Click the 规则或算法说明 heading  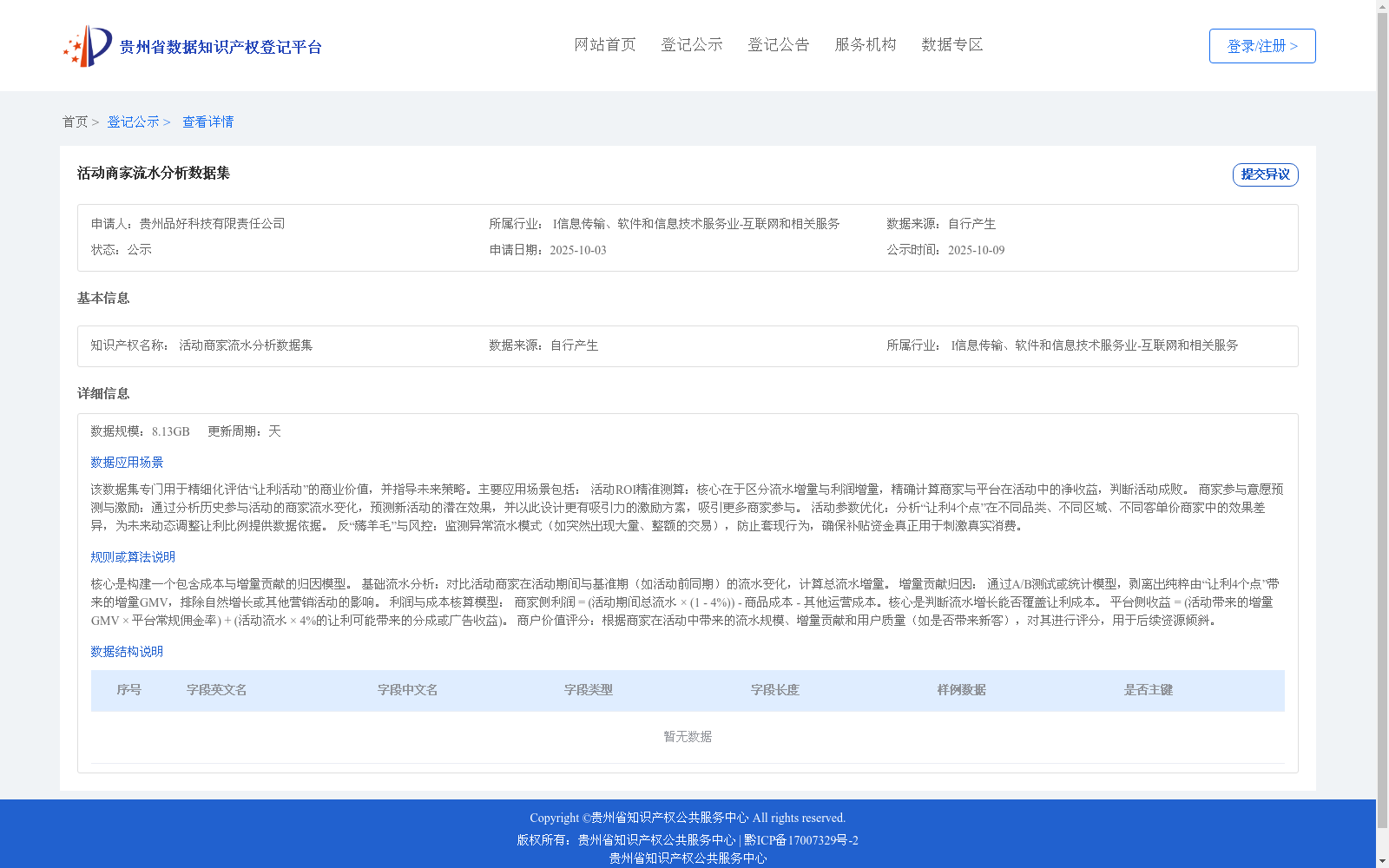tap(133, 557)
